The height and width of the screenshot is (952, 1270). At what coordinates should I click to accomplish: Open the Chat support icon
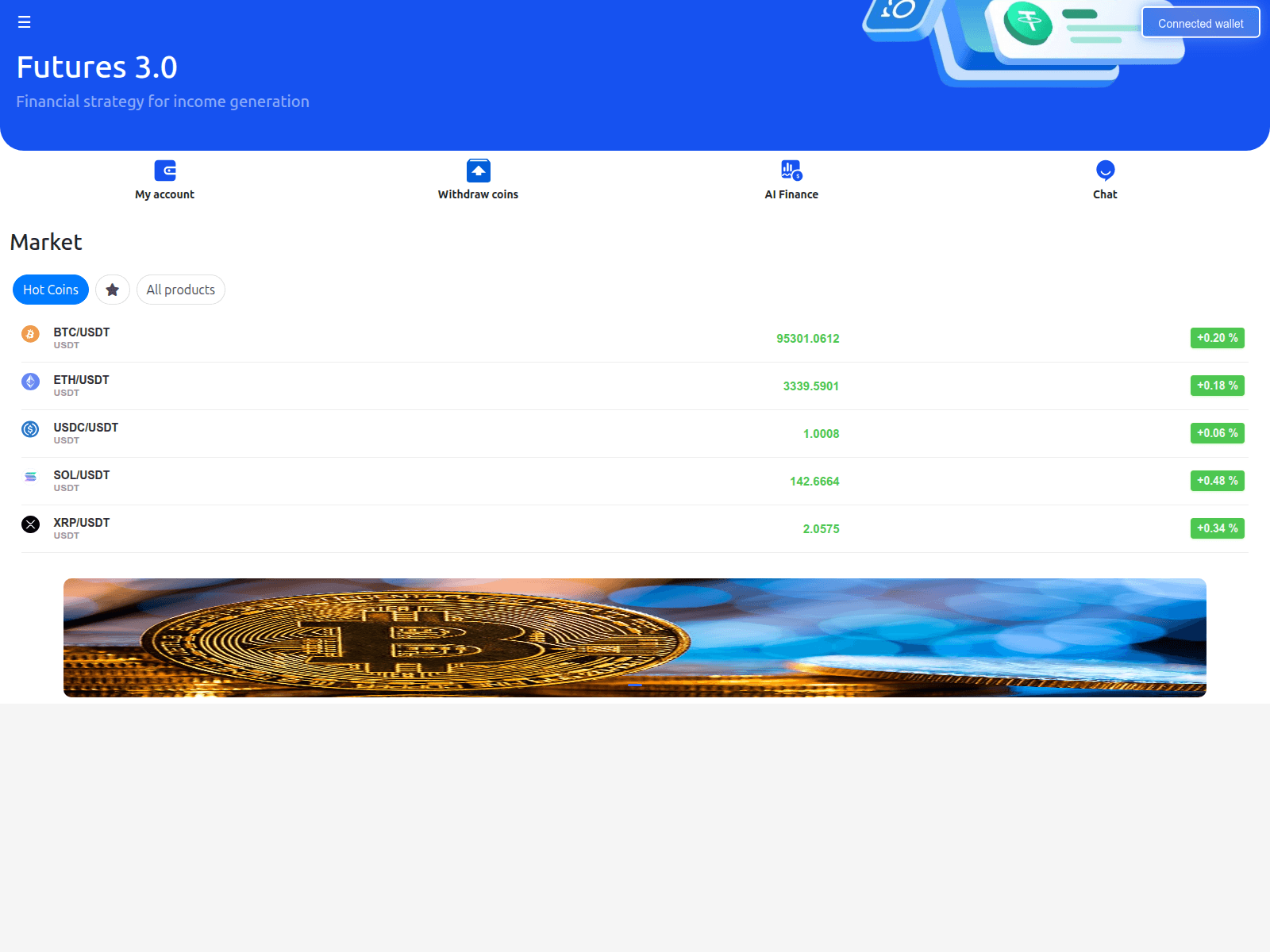coord(1105,170)
